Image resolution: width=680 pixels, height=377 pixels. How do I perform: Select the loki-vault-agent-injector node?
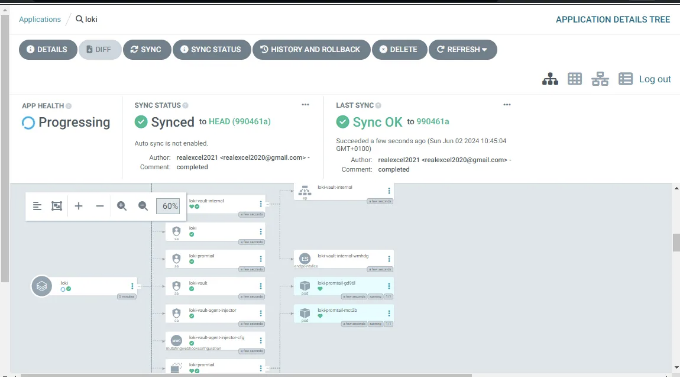tap(215, 313)
